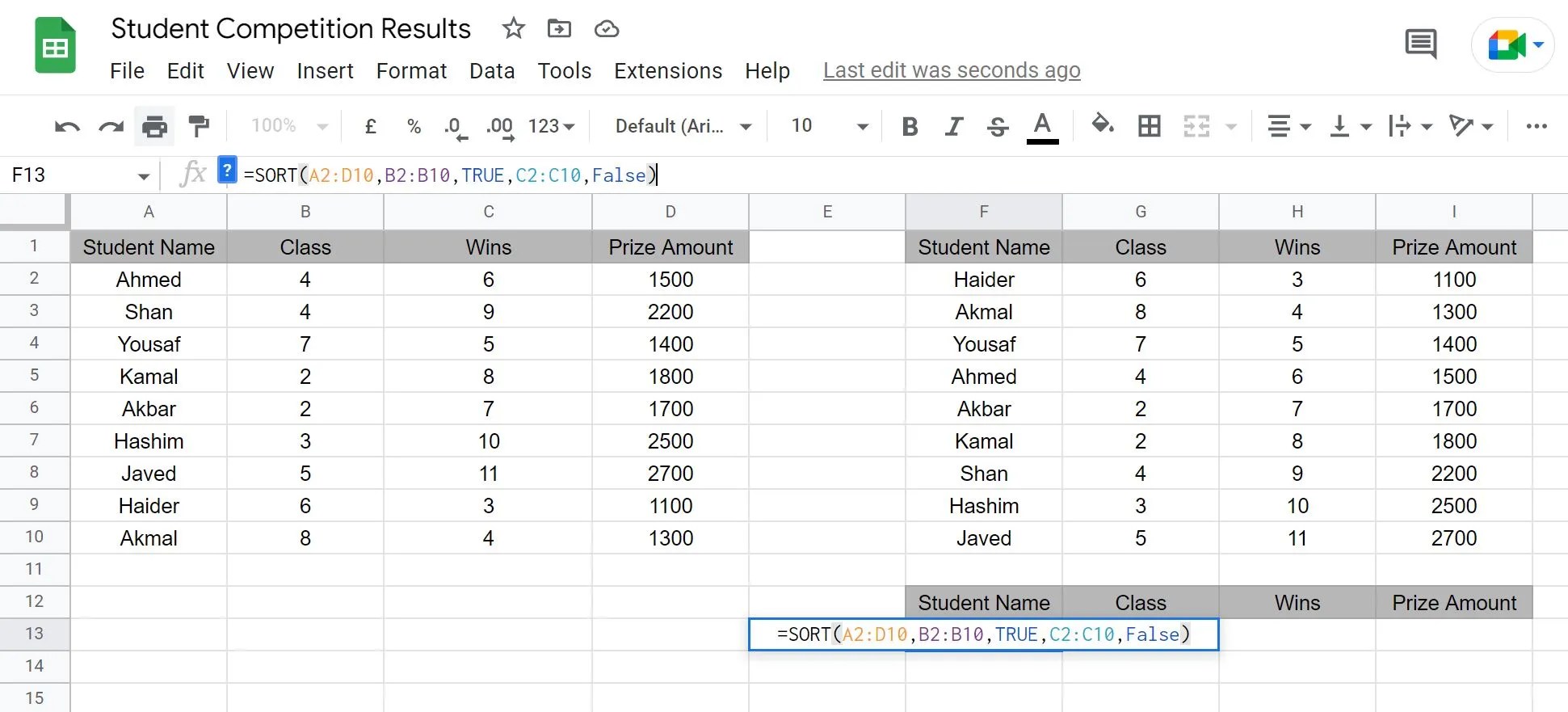This screenshot has width=1568, height=712.
Task: Open the 123 number format dropdown
Action: 551,126
